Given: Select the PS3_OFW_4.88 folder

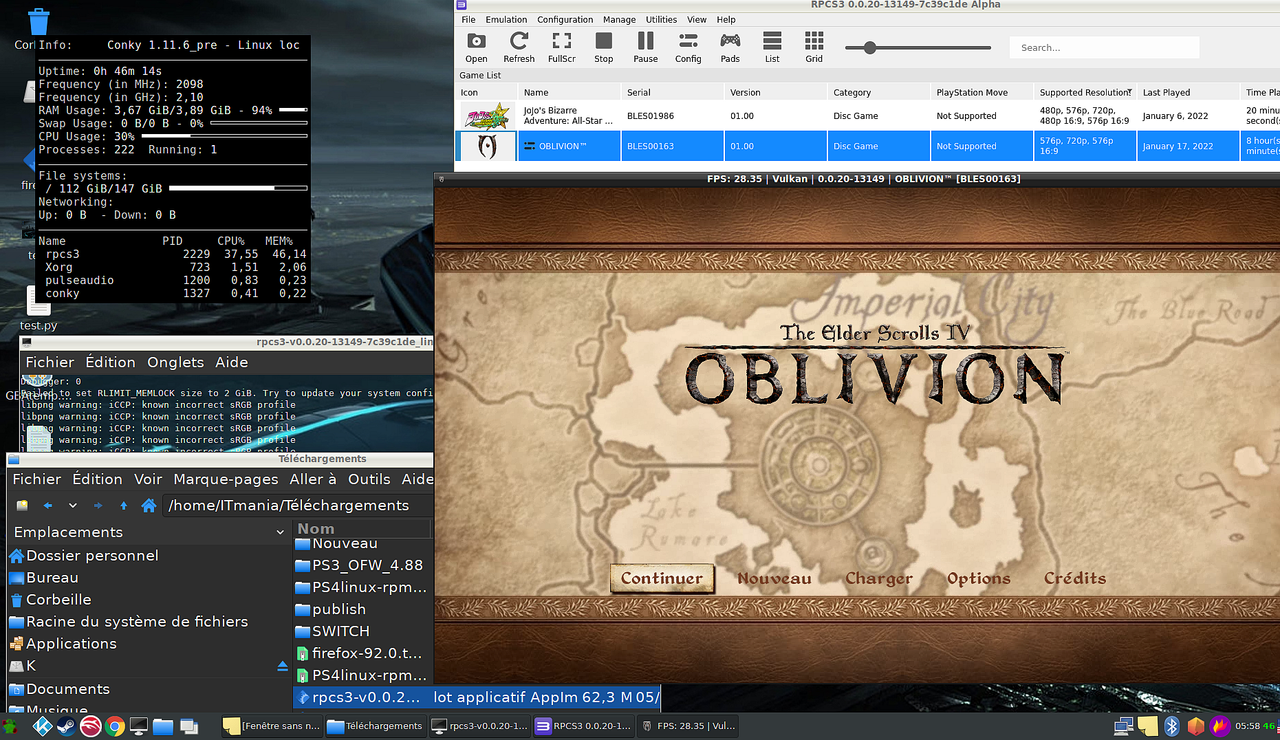Looking at the screenshot, I should coord(360,565).
